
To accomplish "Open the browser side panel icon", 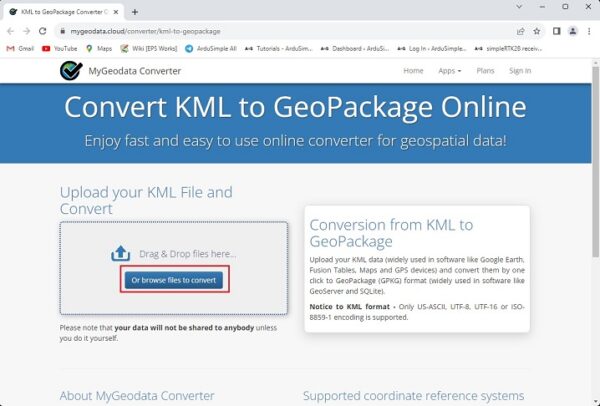I will tap(556, 31).
